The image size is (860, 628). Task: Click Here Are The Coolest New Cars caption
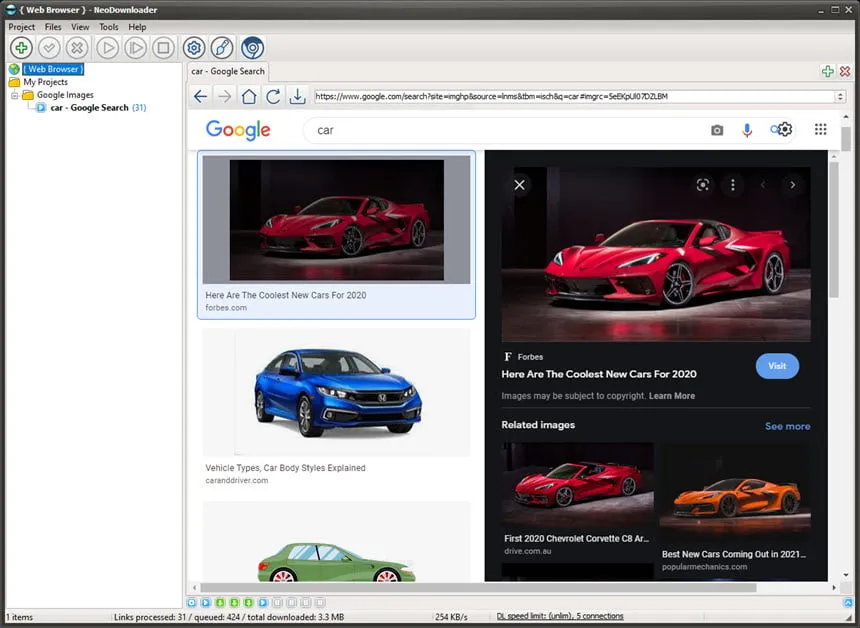click(x=286, y=295)
